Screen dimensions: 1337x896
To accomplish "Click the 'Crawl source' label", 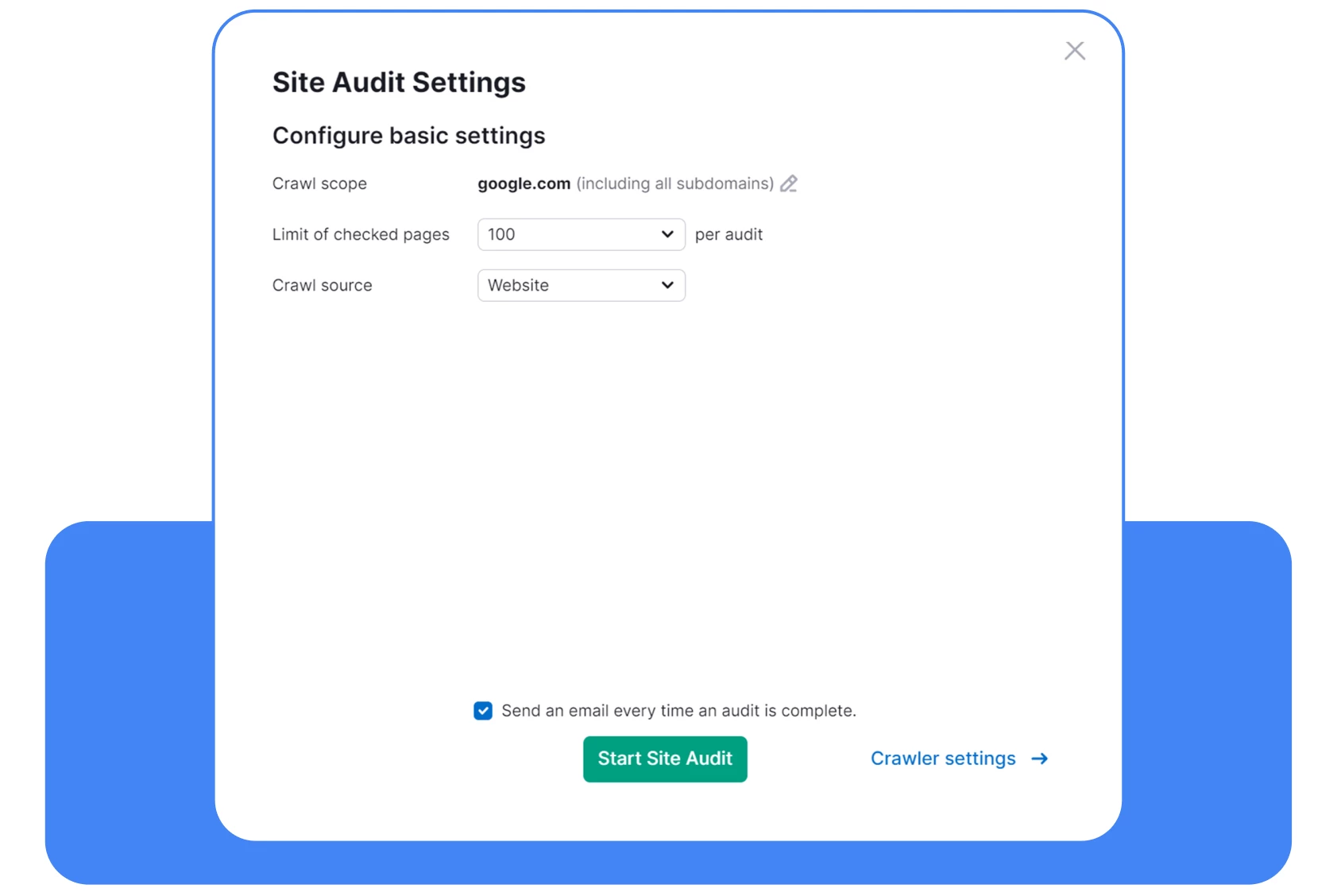I will pos(322,285).
